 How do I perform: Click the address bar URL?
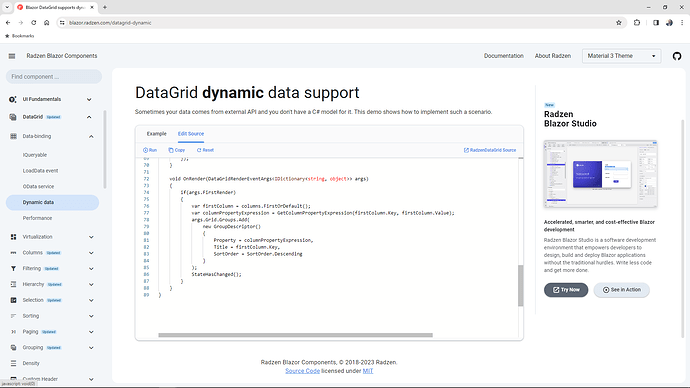click(110, 23)
